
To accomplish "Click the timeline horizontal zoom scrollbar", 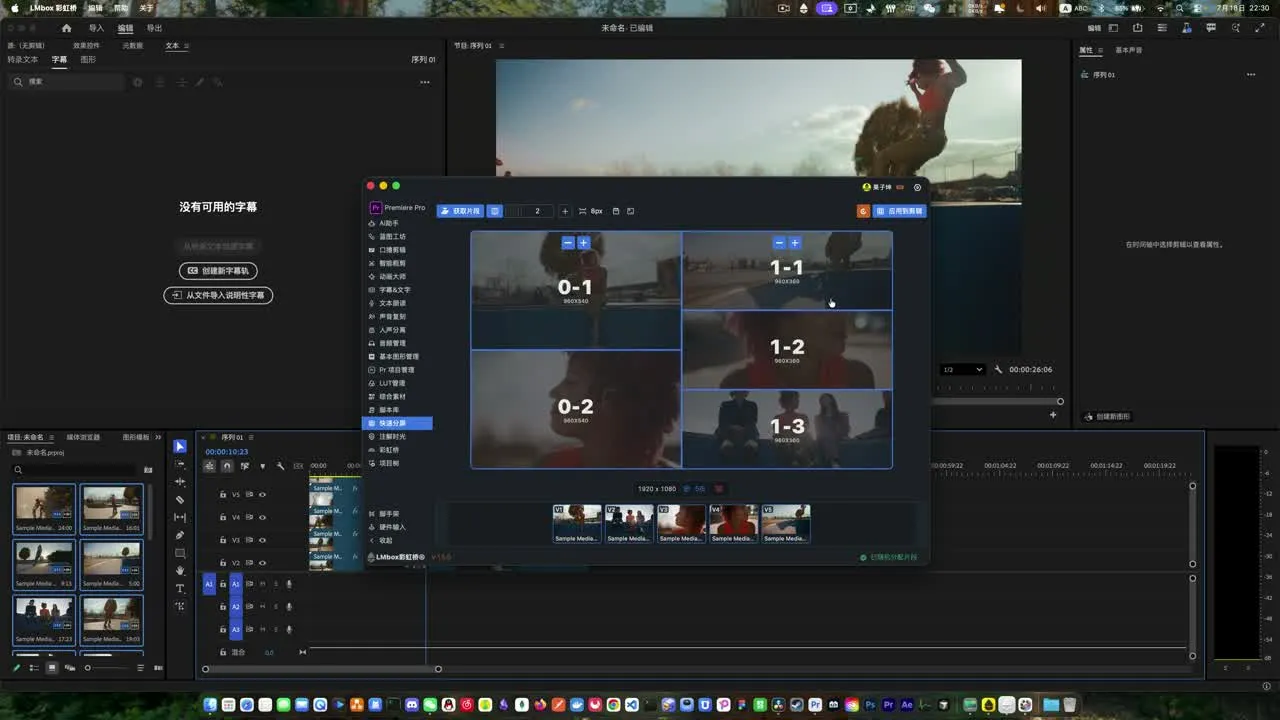I will [321, 669].
